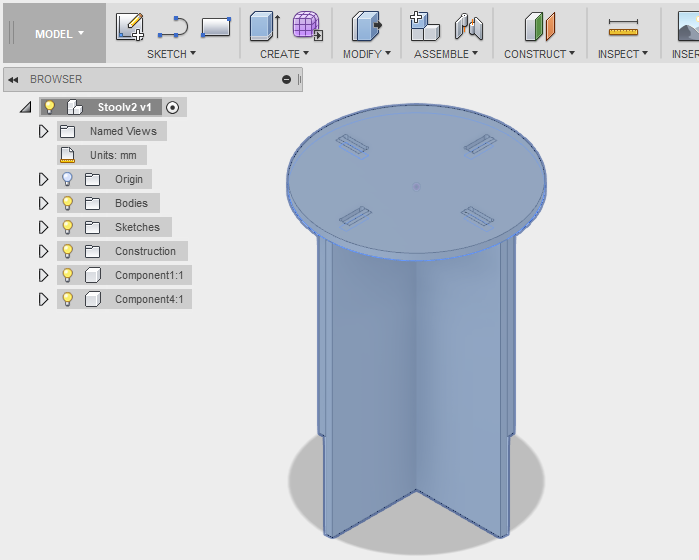
Task: Toggle Component4:1 visibility lightbulb
Action: coord(67,299)
